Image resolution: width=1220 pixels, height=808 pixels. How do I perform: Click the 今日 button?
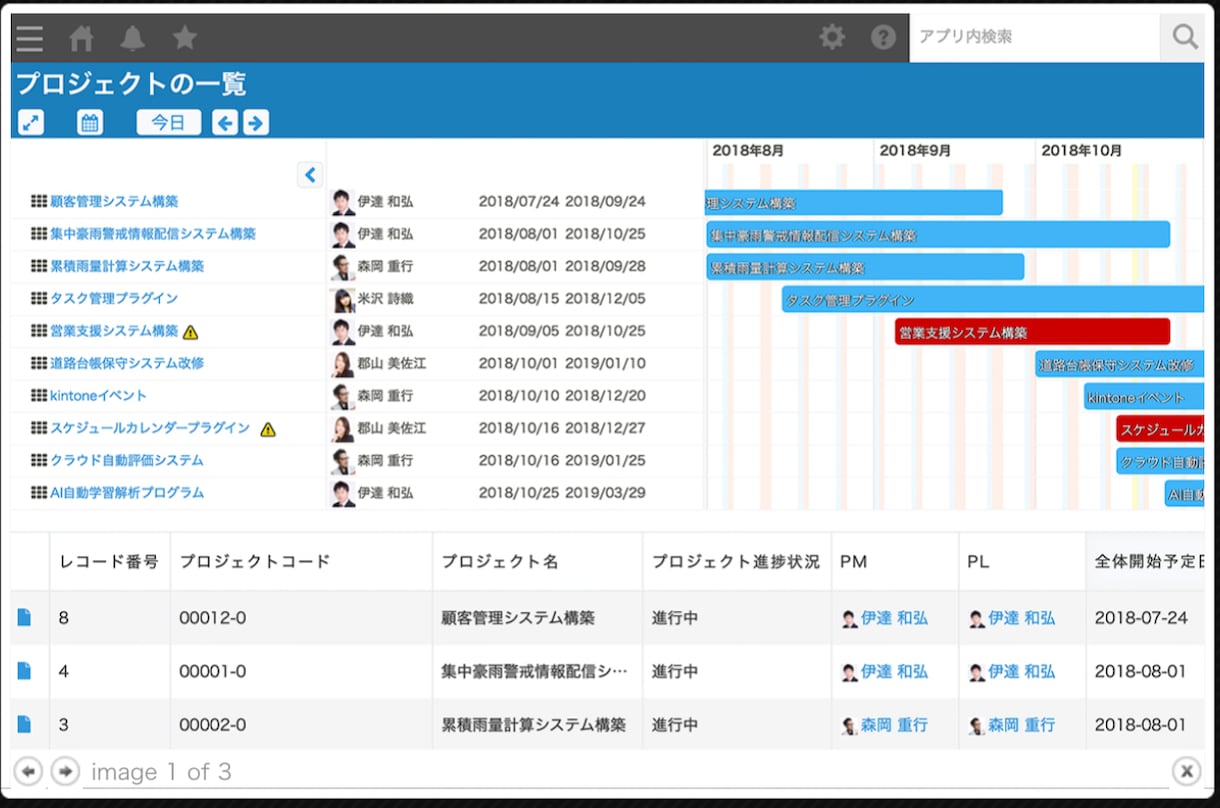[169, 122]
